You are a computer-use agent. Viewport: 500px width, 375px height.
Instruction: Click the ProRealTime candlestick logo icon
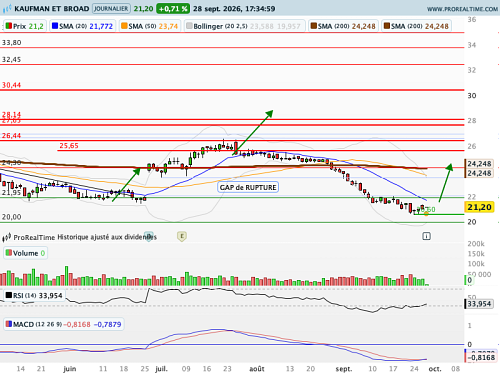pos(7,237)
